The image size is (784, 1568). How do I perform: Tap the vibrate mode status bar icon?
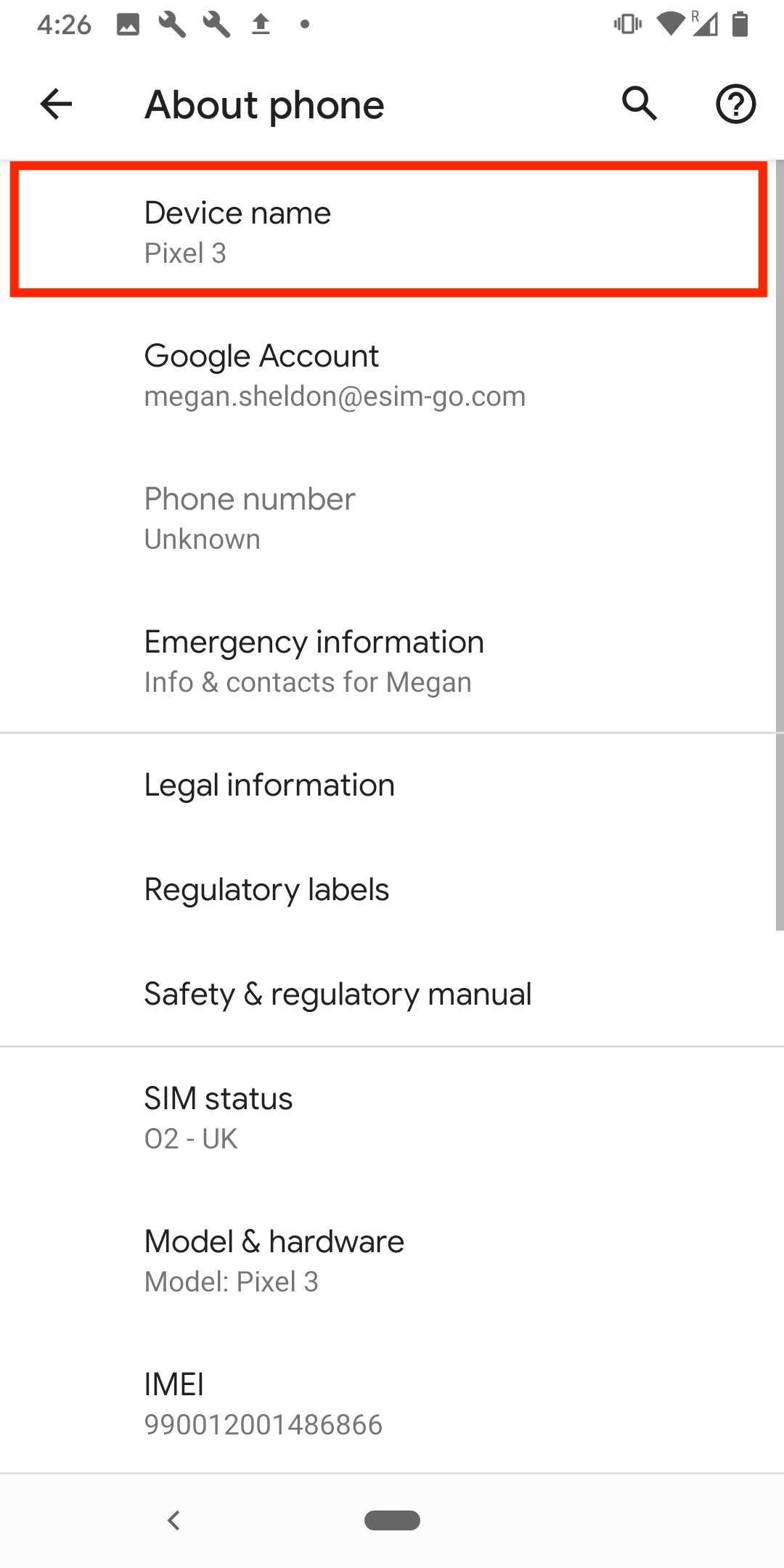(x=626, y=24)
